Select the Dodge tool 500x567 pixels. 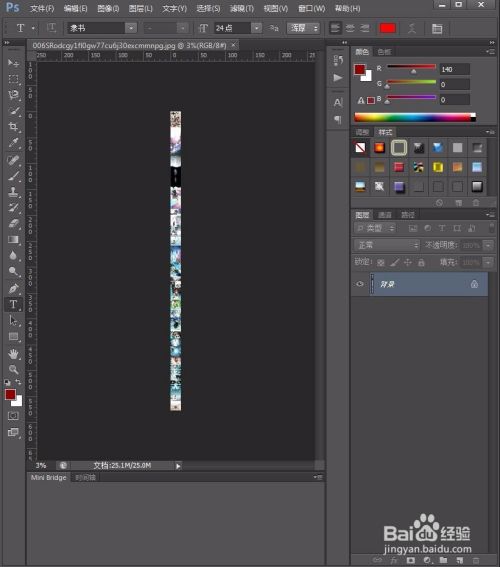(13, 271)
